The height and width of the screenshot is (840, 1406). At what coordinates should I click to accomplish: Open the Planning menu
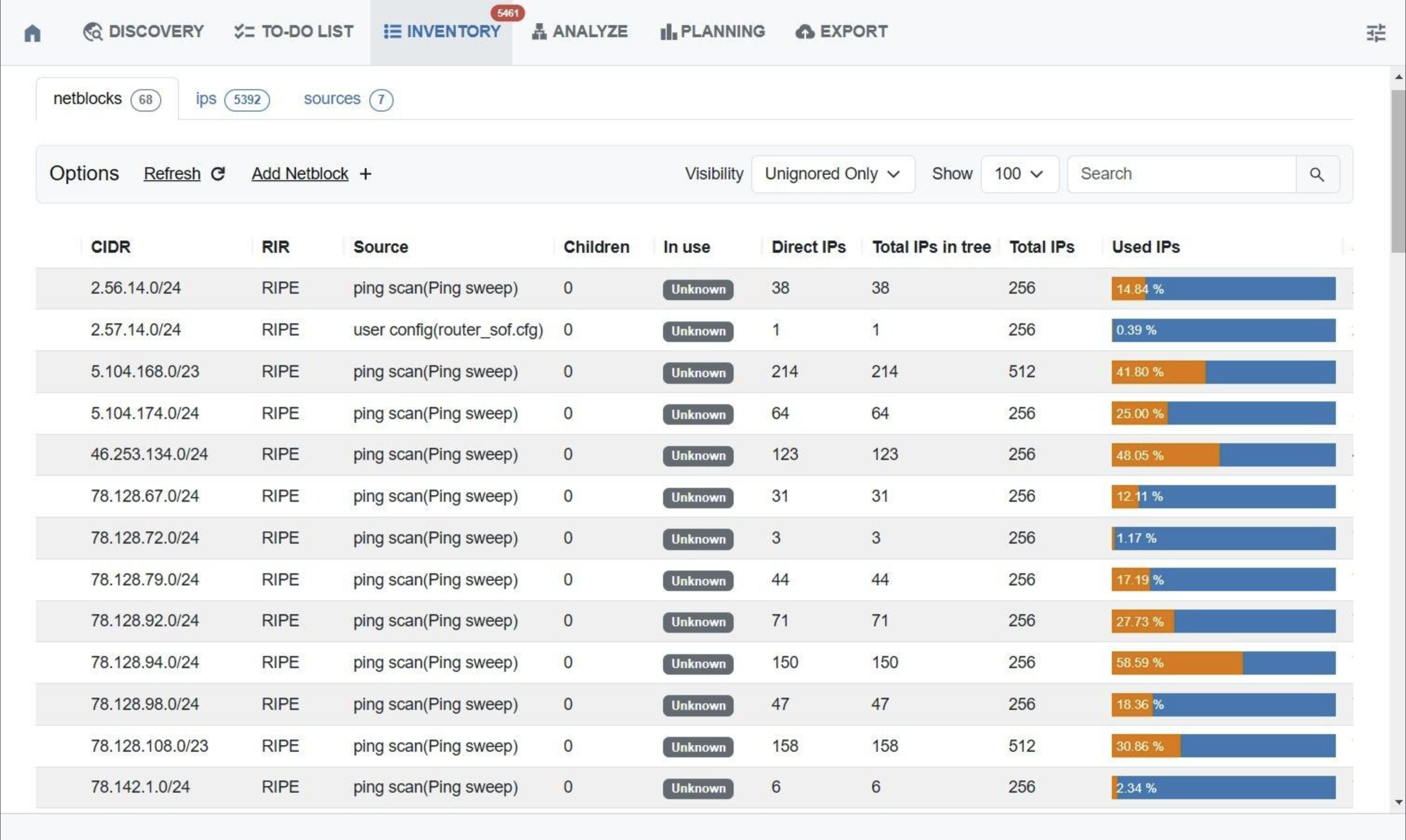(712, 32)
